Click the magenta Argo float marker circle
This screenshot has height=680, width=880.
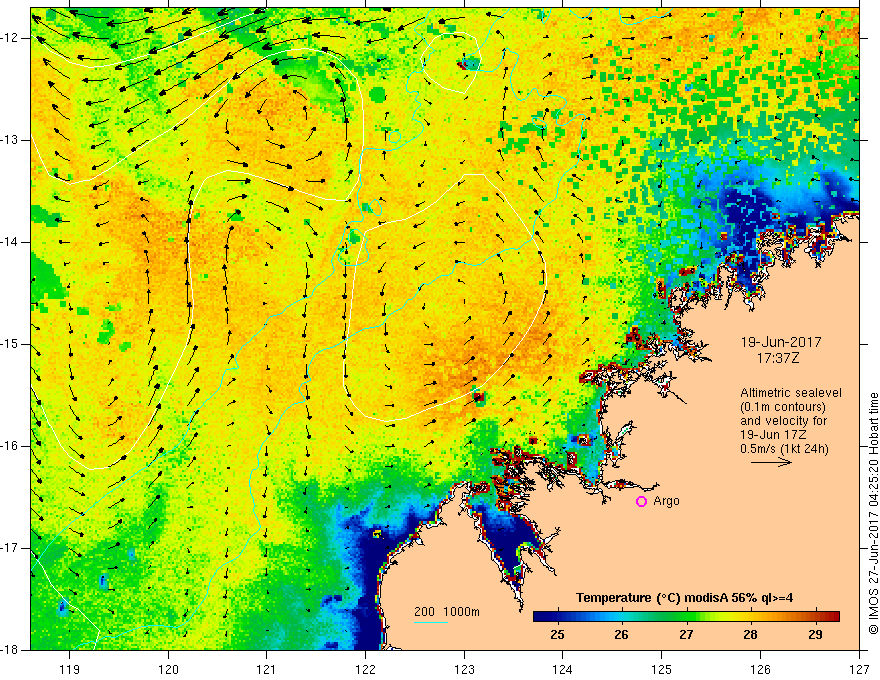641,501
